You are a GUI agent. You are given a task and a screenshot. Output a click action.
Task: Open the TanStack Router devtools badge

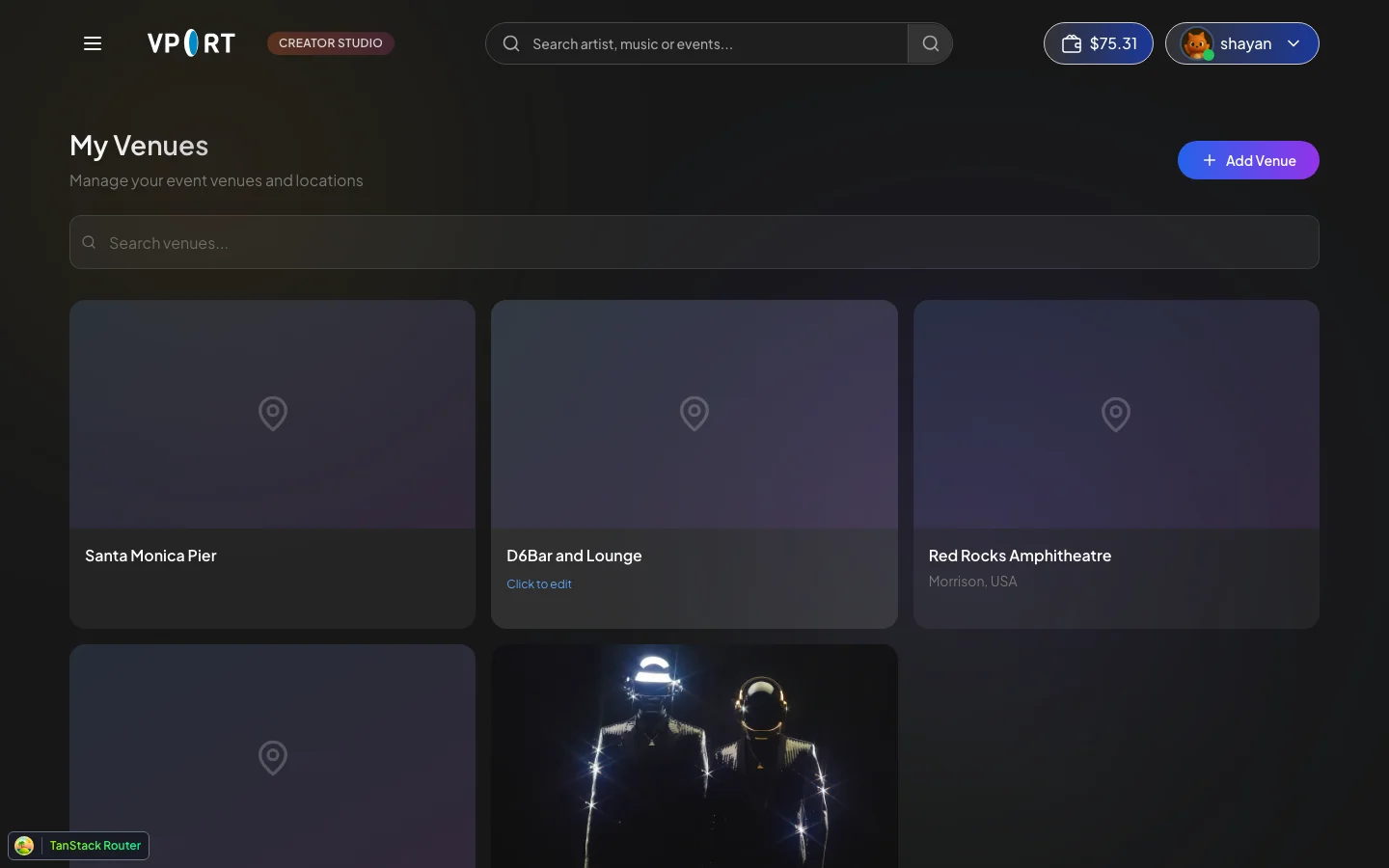79,846
